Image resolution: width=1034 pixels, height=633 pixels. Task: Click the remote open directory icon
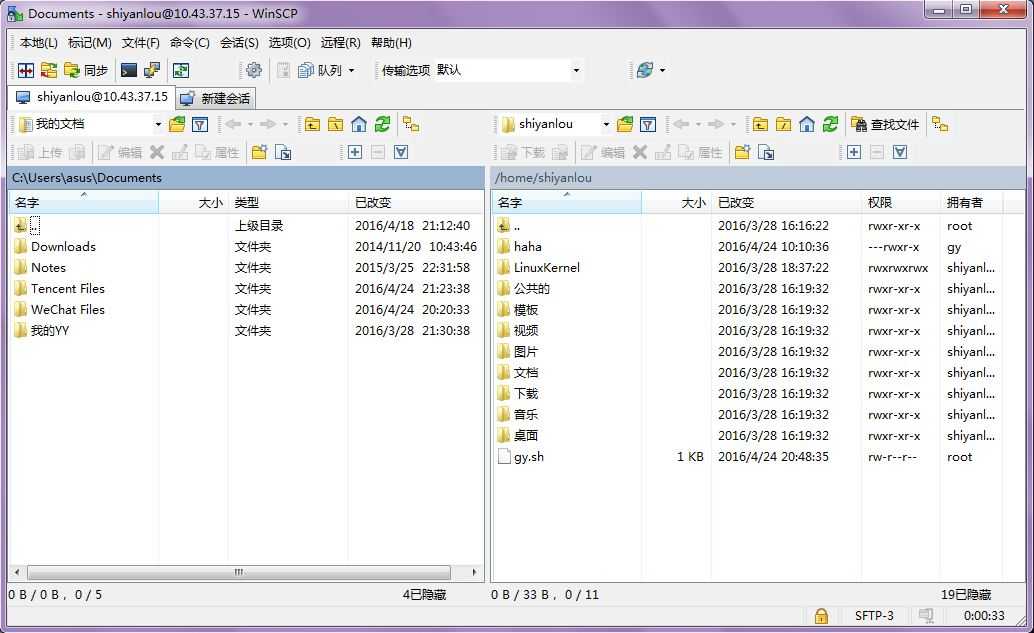[624, 124]
